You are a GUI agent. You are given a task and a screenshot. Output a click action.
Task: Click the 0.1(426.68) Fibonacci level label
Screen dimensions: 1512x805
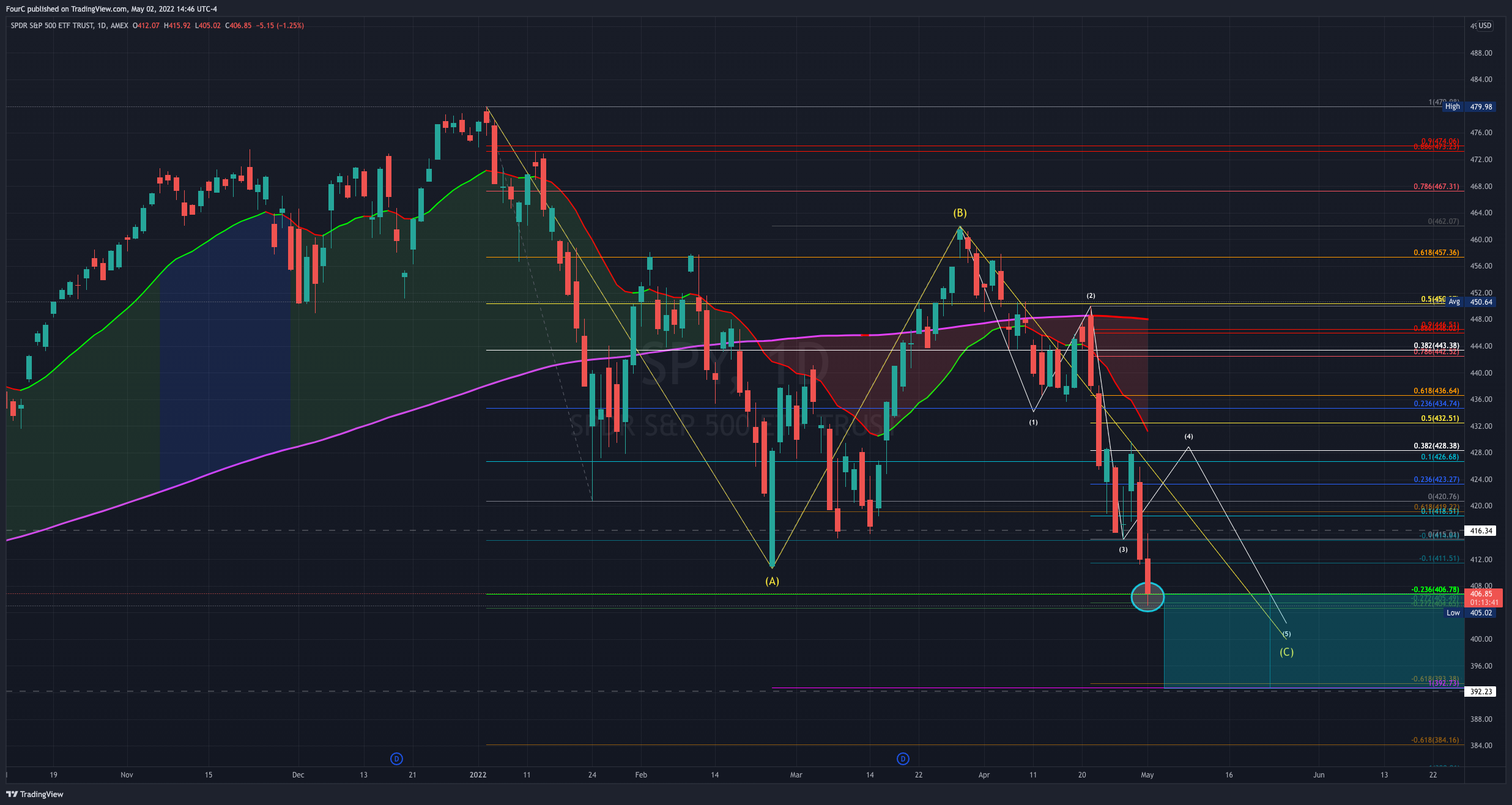(1440, 457)
